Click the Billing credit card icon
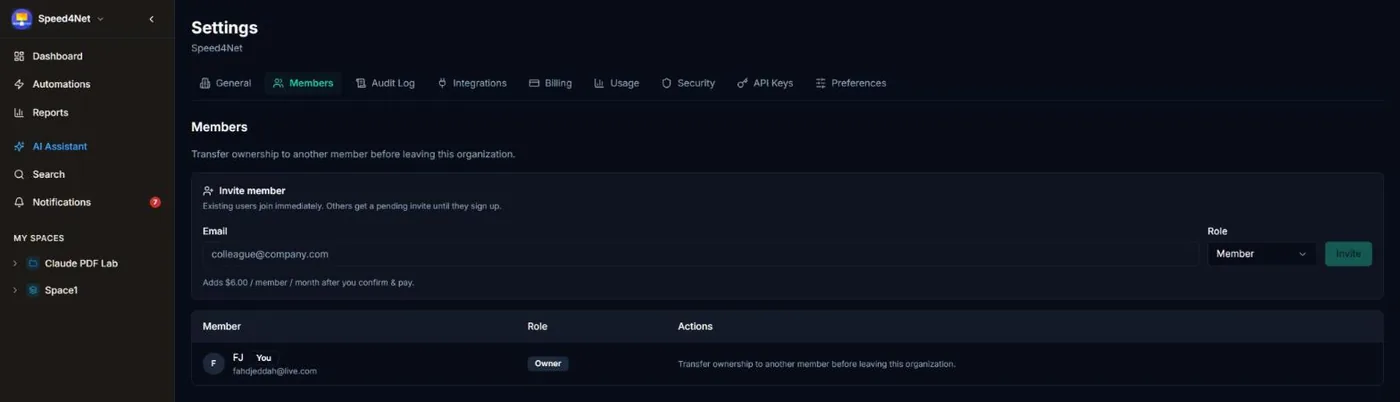This screenshot has width=1400, height=402. click(x=534, y=83)
